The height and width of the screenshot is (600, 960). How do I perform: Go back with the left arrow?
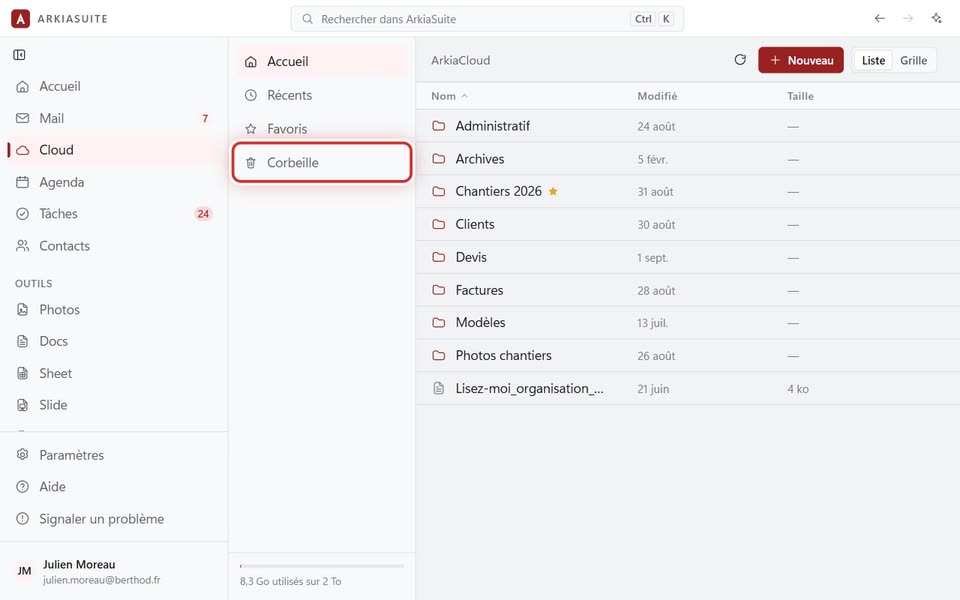[x=879, y=18]
